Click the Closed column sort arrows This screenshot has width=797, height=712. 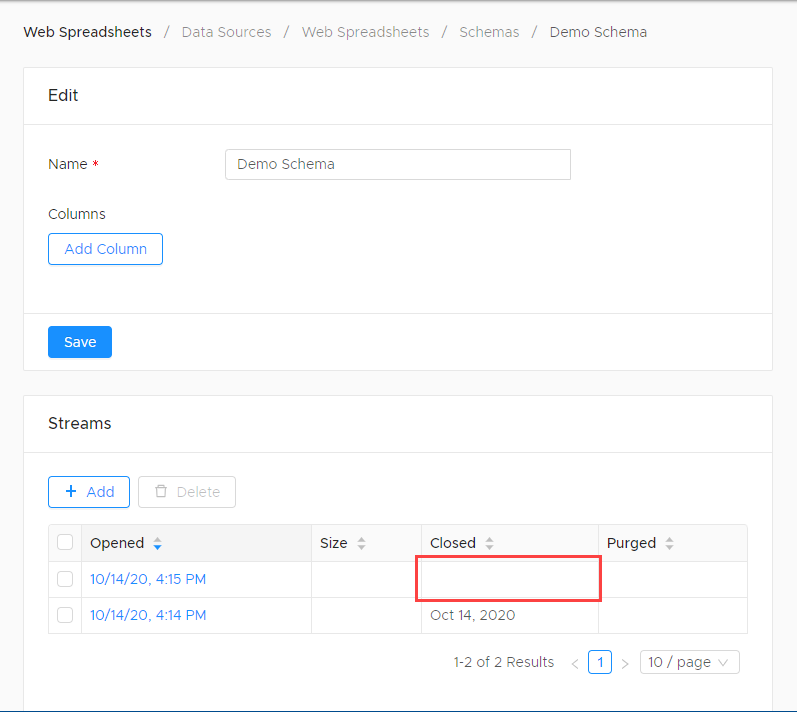[489, 544]
